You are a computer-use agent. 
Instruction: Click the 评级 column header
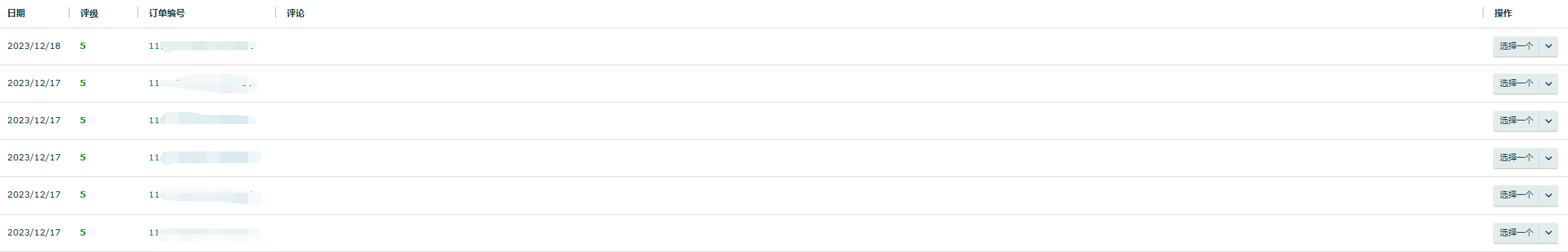click(89, 13)
